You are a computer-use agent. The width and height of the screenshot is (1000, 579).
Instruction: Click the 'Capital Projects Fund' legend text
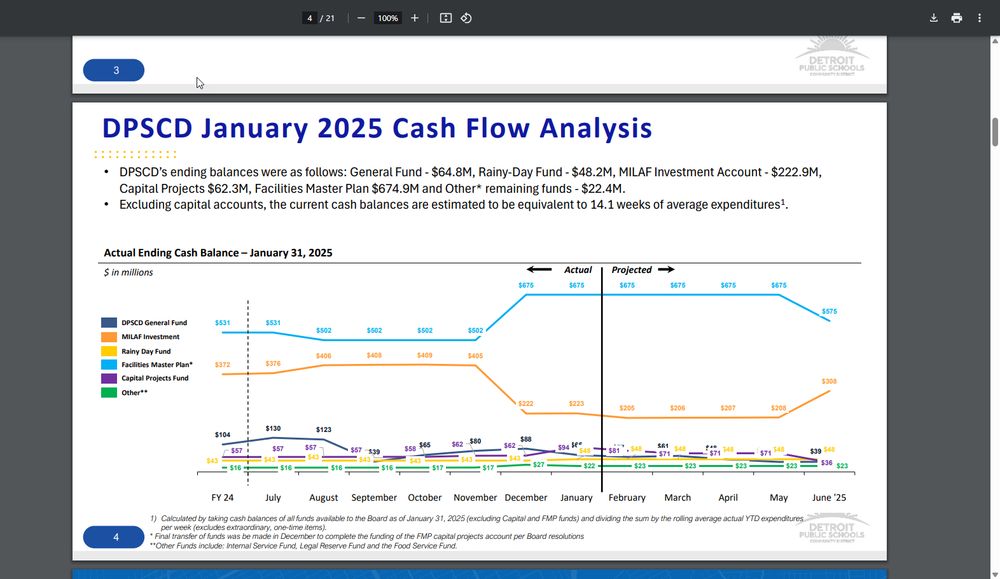click(x=155, y=378)
